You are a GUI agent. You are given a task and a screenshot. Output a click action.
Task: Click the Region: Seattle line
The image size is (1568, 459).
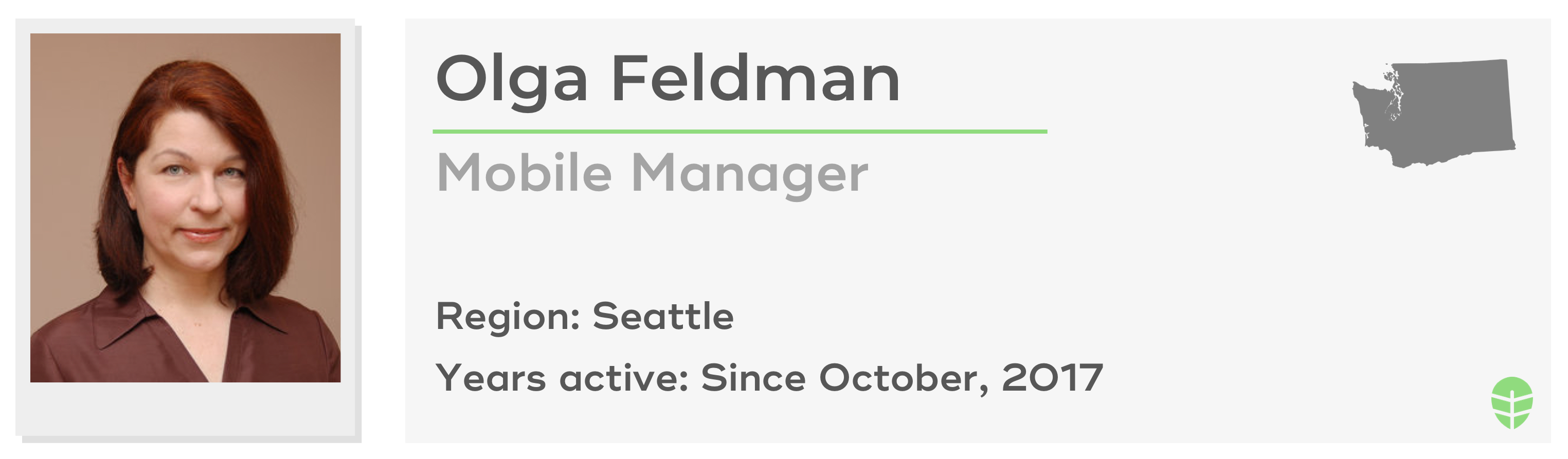point(585,317)
